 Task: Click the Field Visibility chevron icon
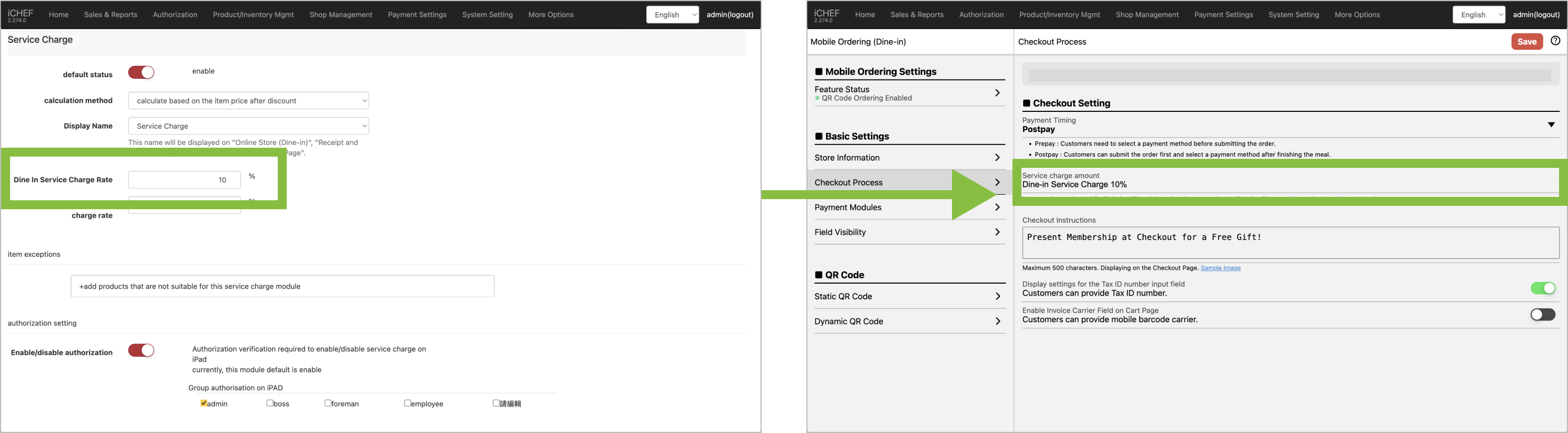(x=997, y=232)
